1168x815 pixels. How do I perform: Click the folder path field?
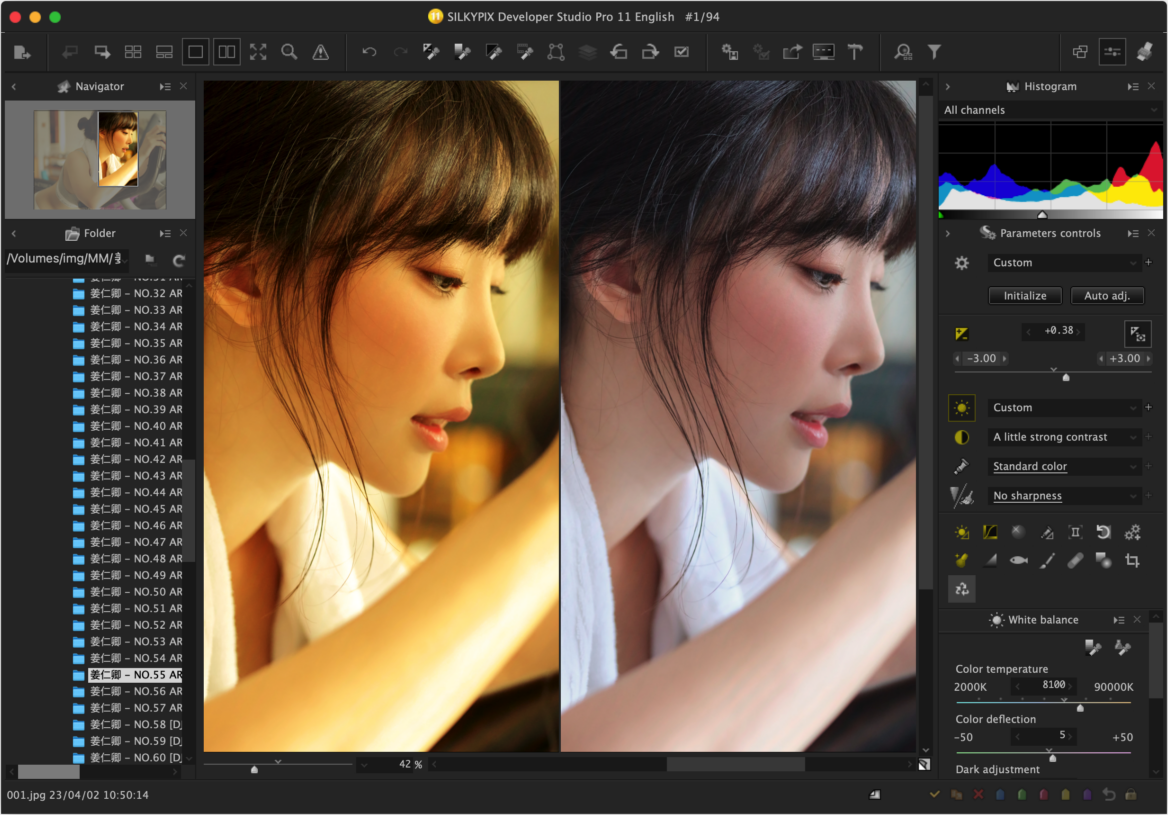66,259
